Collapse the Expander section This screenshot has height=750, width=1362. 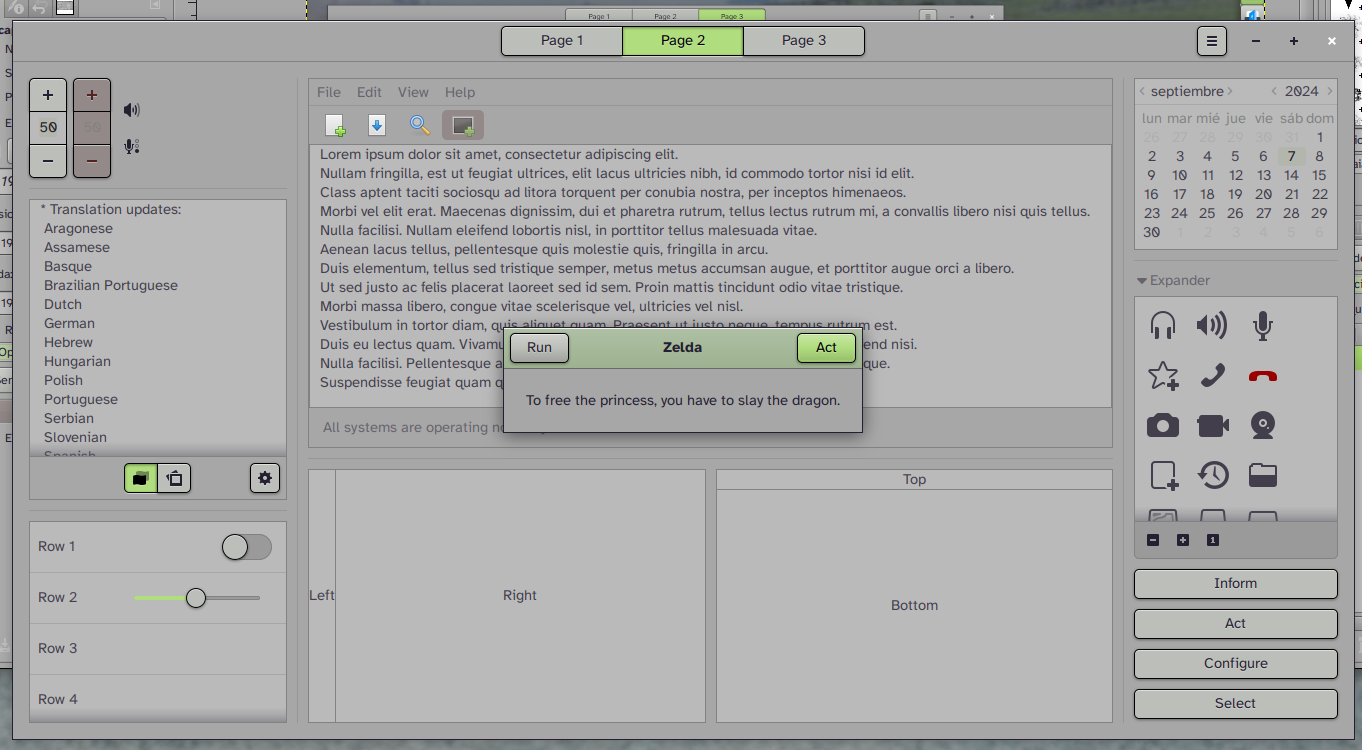coord(1174,281)
